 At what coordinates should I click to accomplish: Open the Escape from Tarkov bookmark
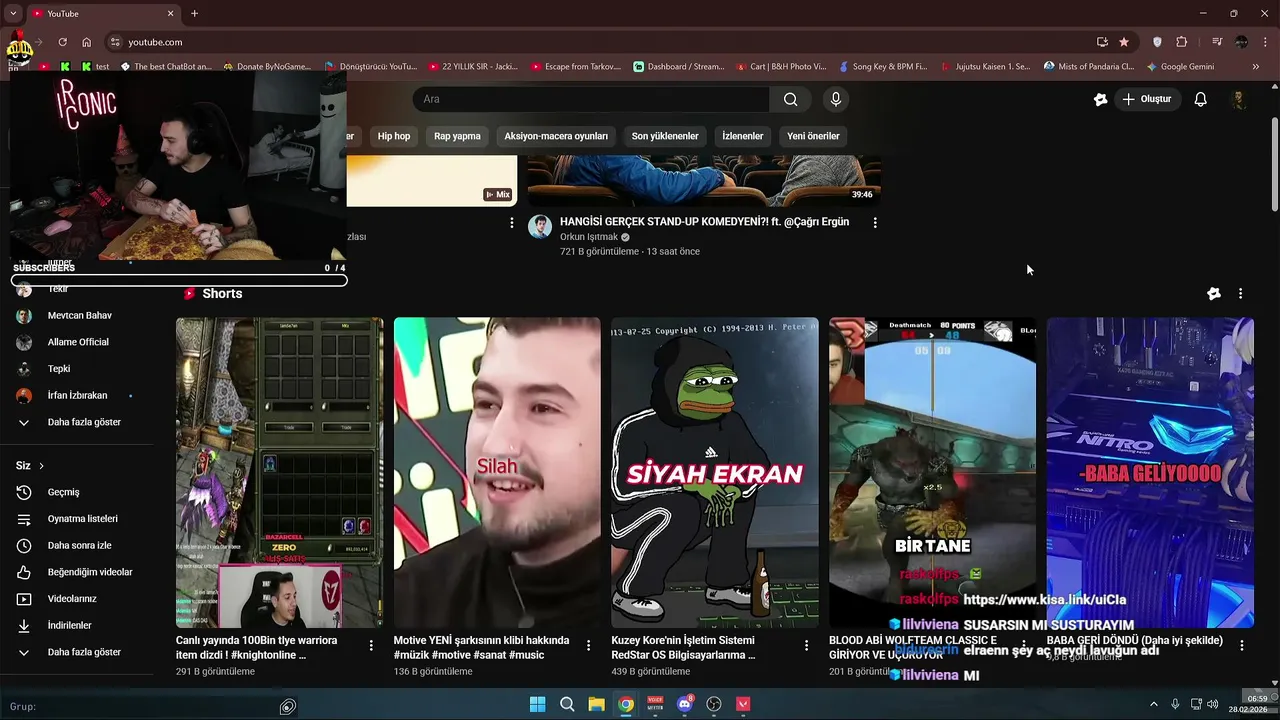coord(575,67)
